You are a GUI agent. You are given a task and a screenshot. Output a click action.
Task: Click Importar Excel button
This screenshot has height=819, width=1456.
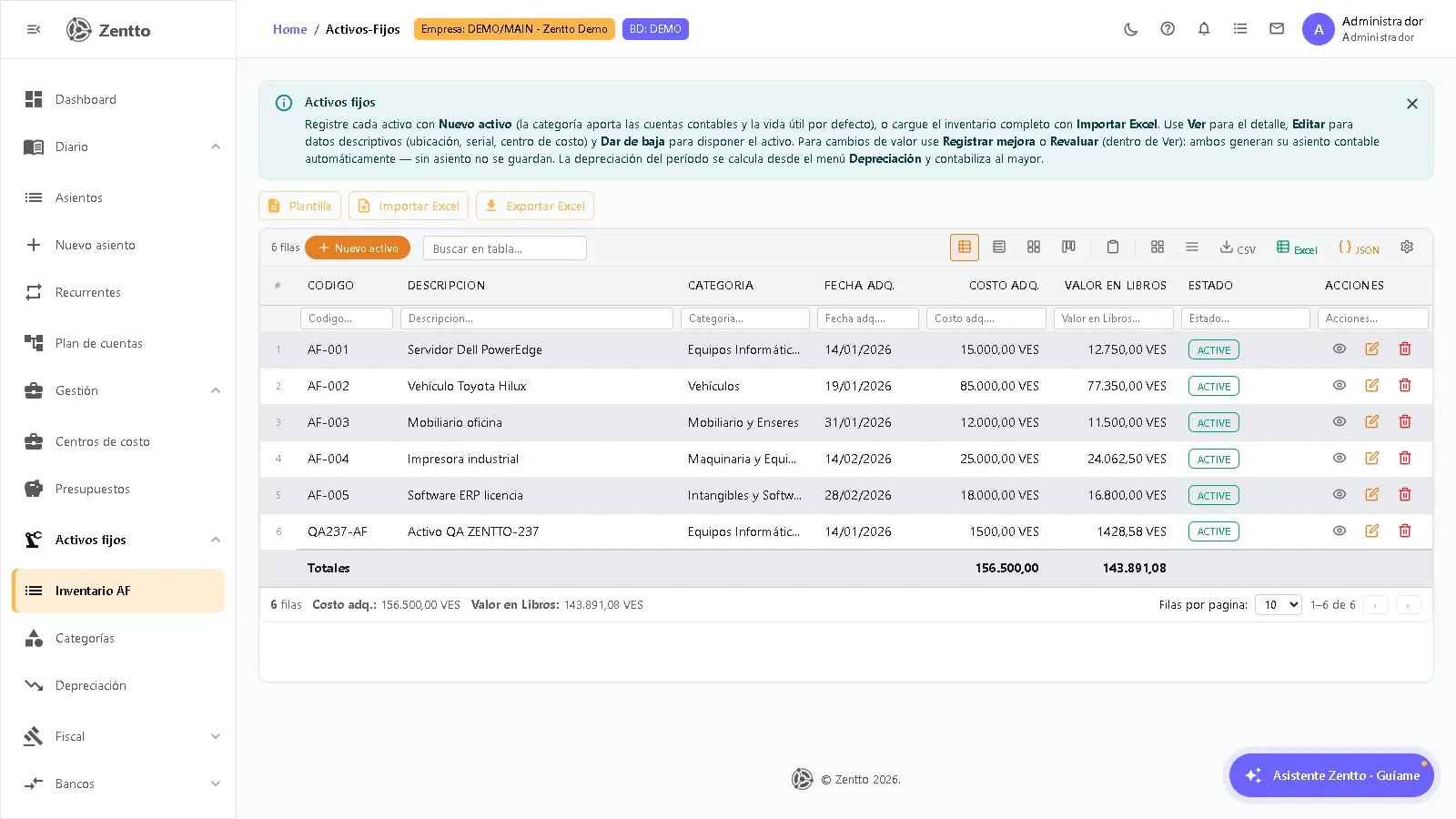(x=409, y=206)
